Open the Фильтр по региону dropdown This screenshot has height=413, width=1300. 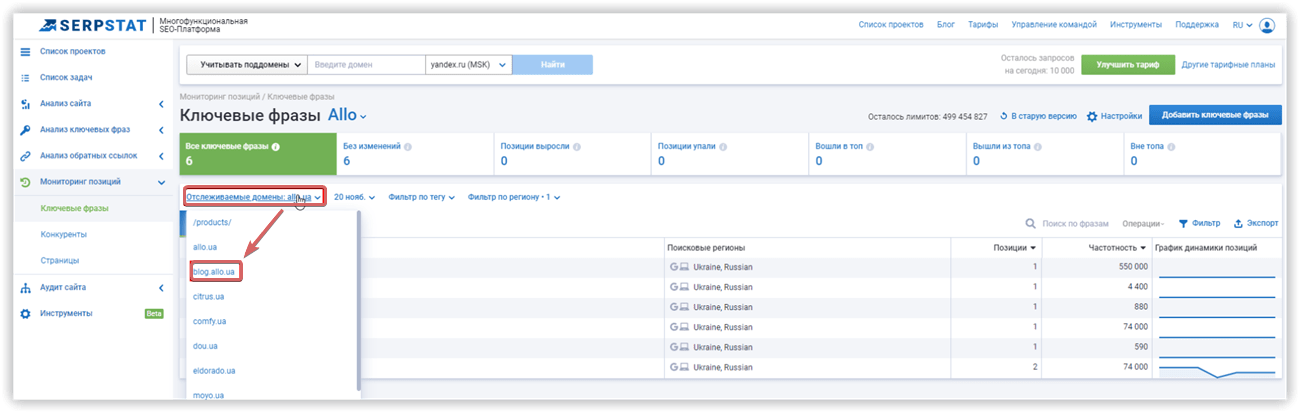tap(514, 197)
